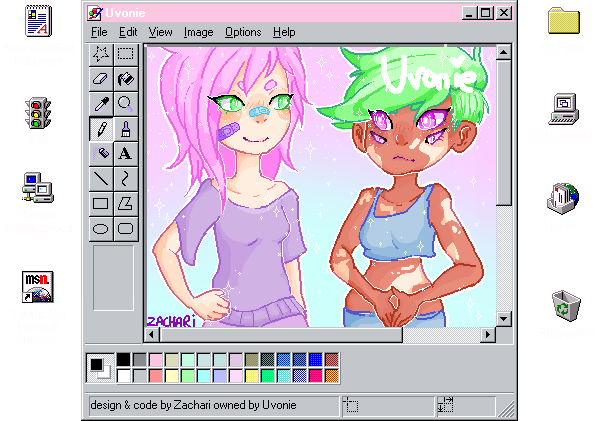Choose the pastel pink swatch in top row
The width and height of the screenshot is (604, 421).
pyautogui.click(x=156, y=360)
